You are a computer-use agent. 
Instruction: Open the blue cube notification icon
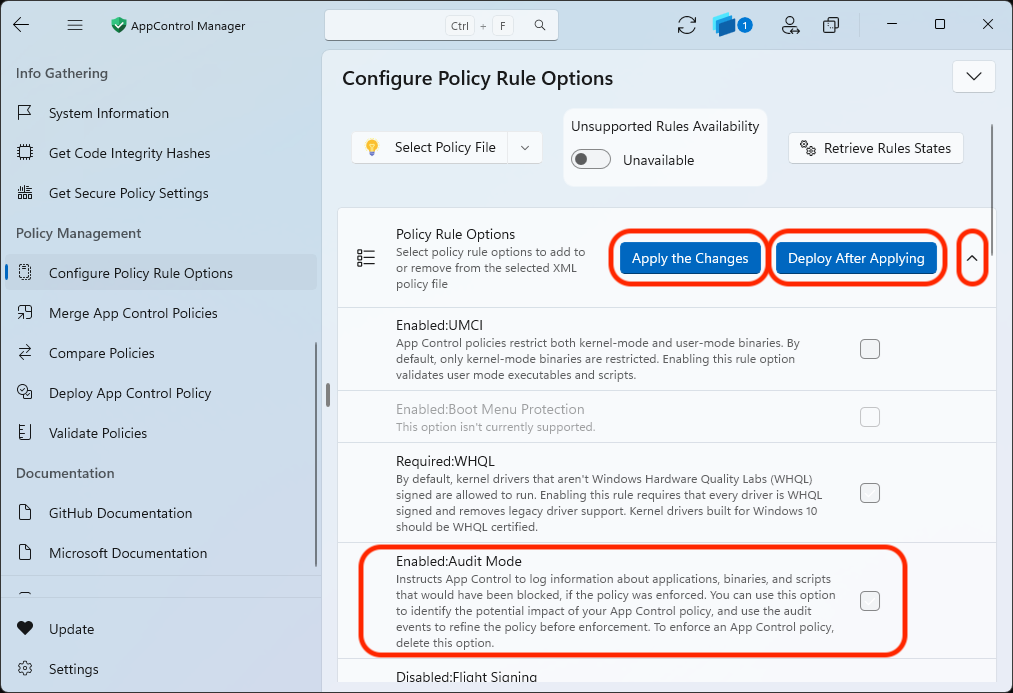point(731,25)
